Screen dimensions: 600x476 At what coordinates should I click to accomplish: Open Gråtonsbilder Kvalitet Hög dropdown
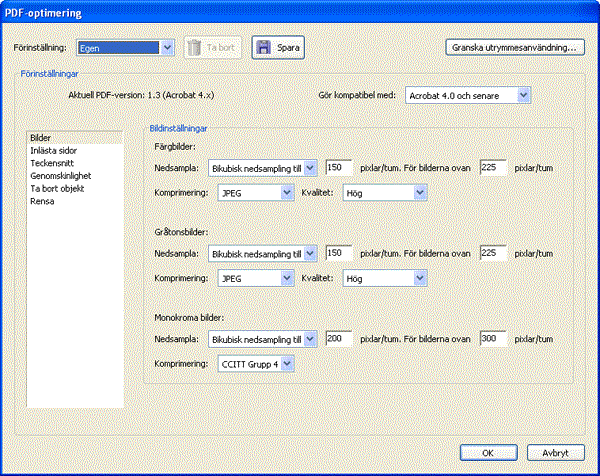[x=385, y=279]
